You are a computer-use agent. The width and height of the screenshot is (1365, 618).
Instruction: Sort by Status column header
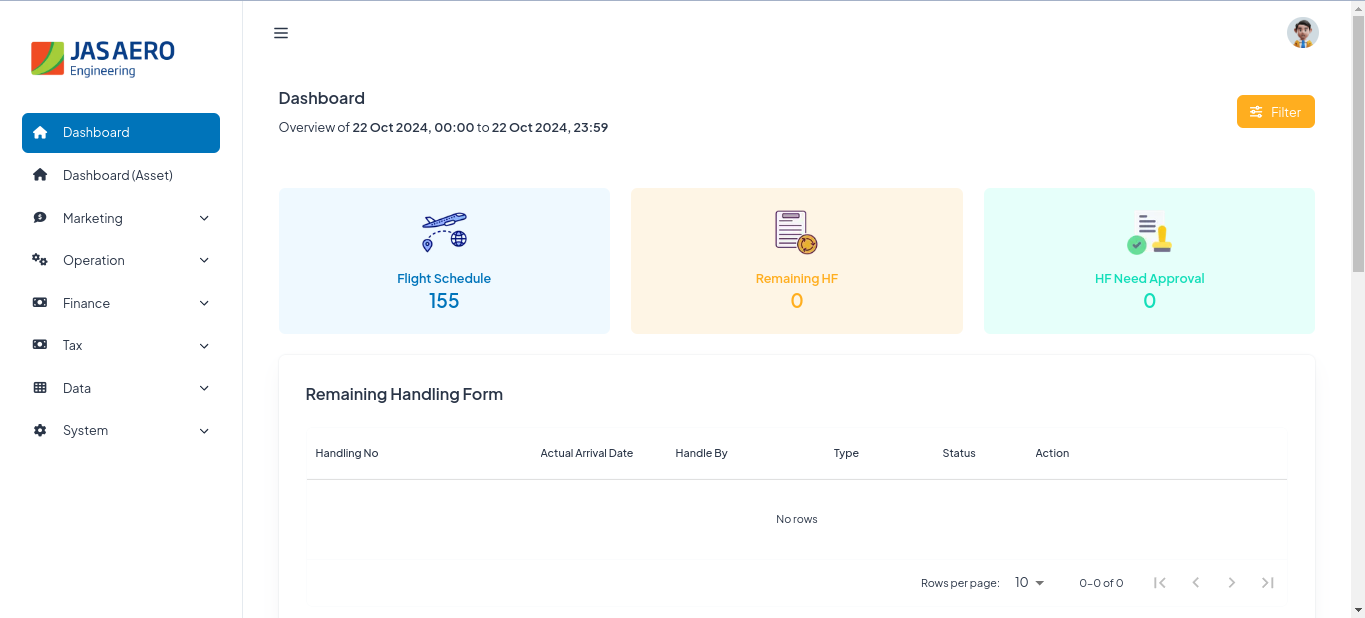click(x=959, y=453)
